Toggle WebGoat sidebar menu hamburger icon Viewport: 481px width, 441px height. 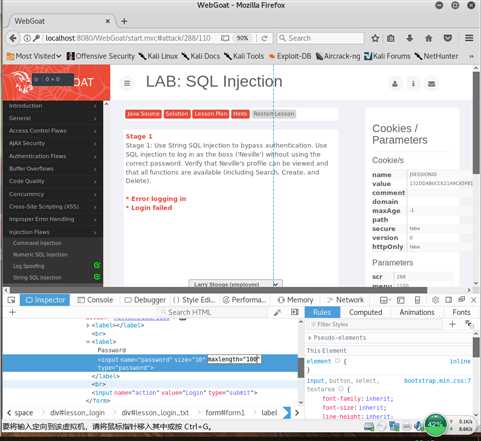pos(127,83)
